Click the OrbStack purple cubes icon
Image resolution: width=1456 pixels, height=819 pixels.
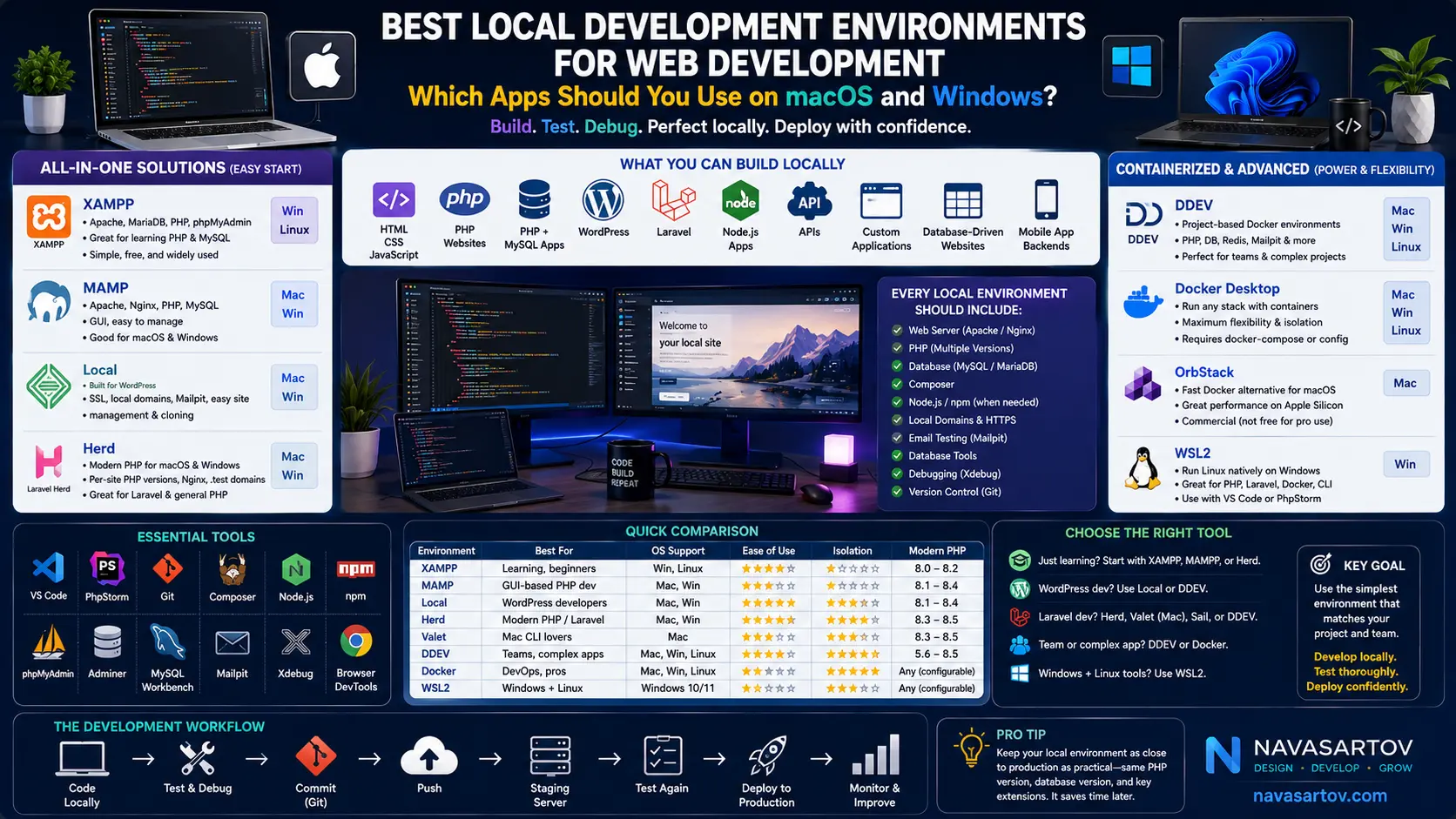tap(1143, 383)
